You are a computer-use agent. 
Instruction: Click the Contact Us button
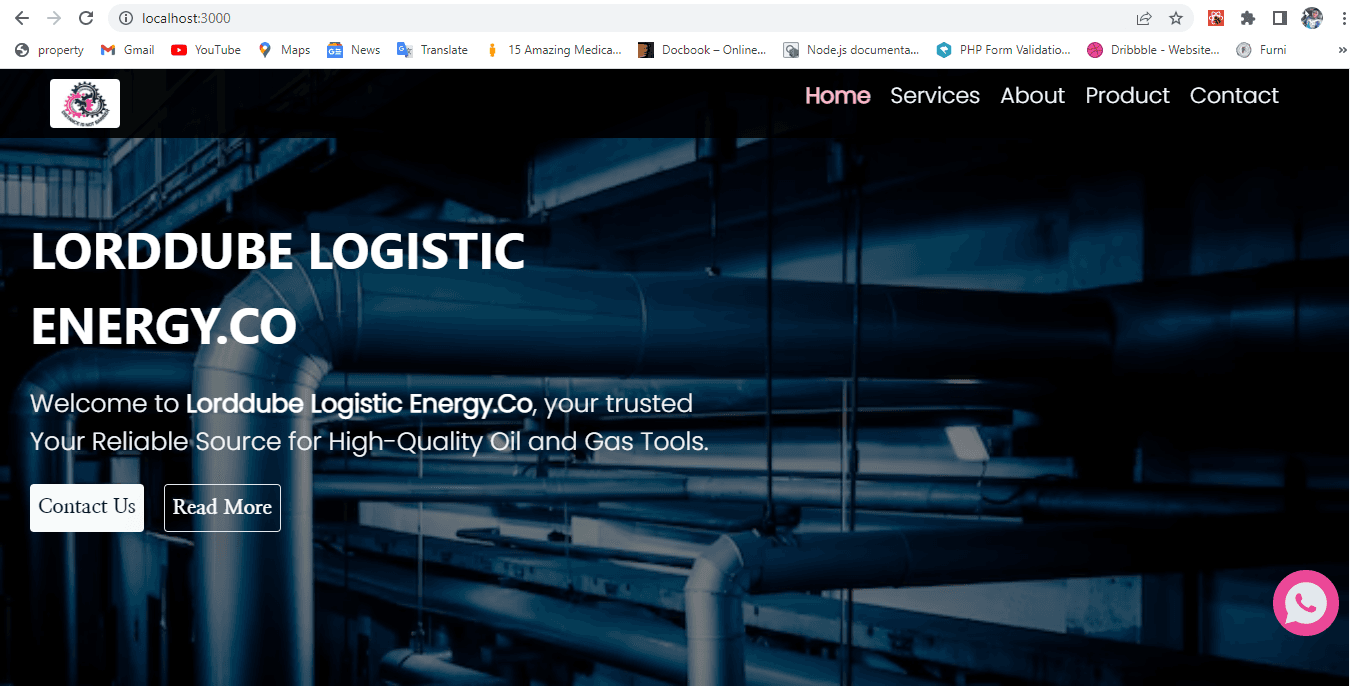pos(86,507)
